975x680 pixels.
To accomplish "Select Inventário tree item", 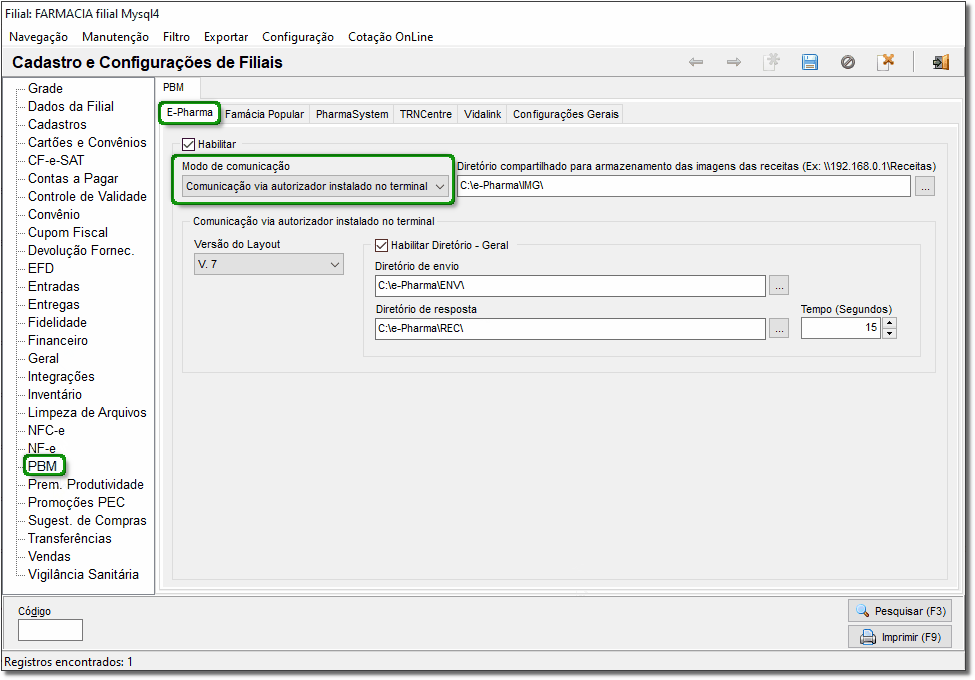I will click(x=55, y=395).
